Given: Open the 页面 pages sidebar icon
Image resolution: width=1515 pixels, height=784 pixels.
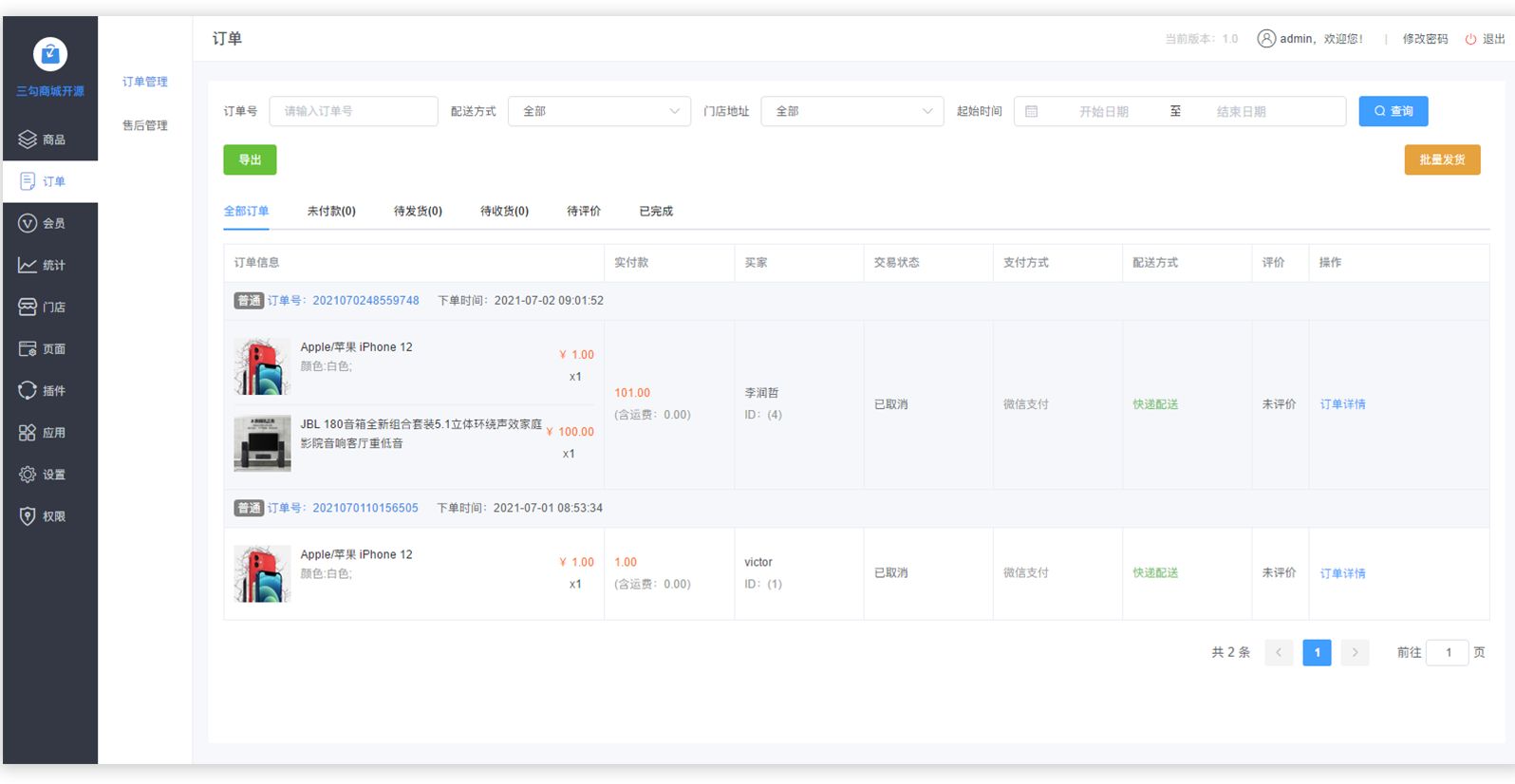Looking at the screenshot, I should point(28,348).
